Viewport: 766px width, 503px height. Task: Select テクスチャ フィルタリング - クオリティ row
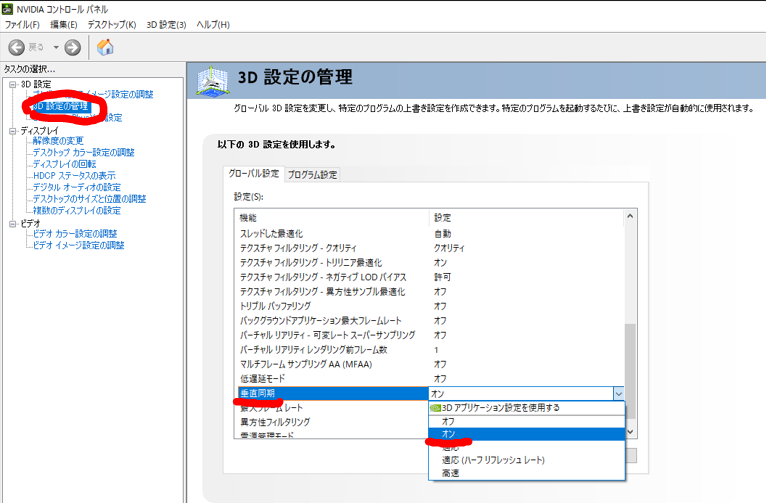coord(431,248)
